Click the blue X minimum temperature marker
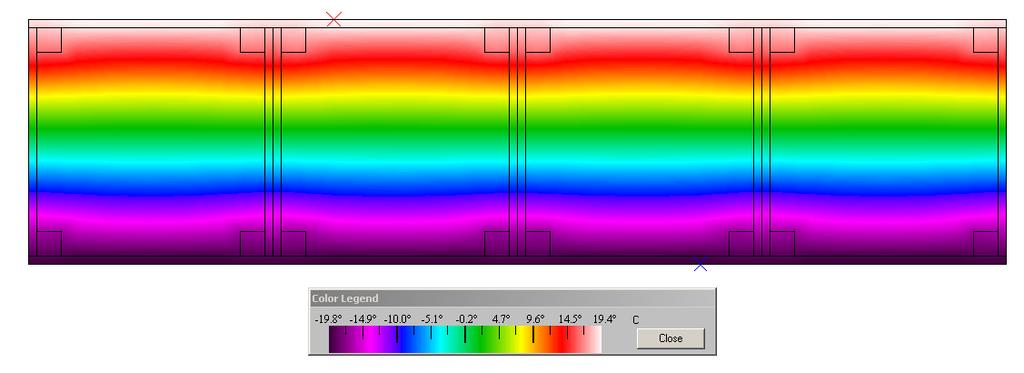1024x373 pixels. [700, 265]
